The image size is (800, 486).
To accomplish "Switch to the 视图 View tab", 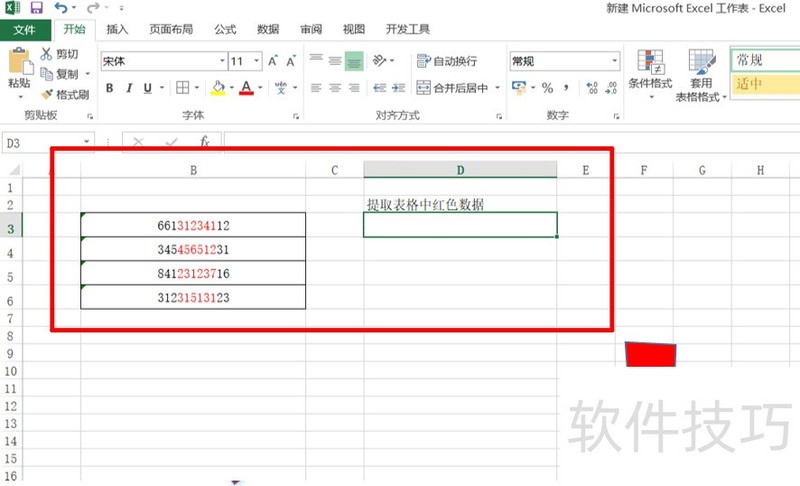I will [354, 29].
